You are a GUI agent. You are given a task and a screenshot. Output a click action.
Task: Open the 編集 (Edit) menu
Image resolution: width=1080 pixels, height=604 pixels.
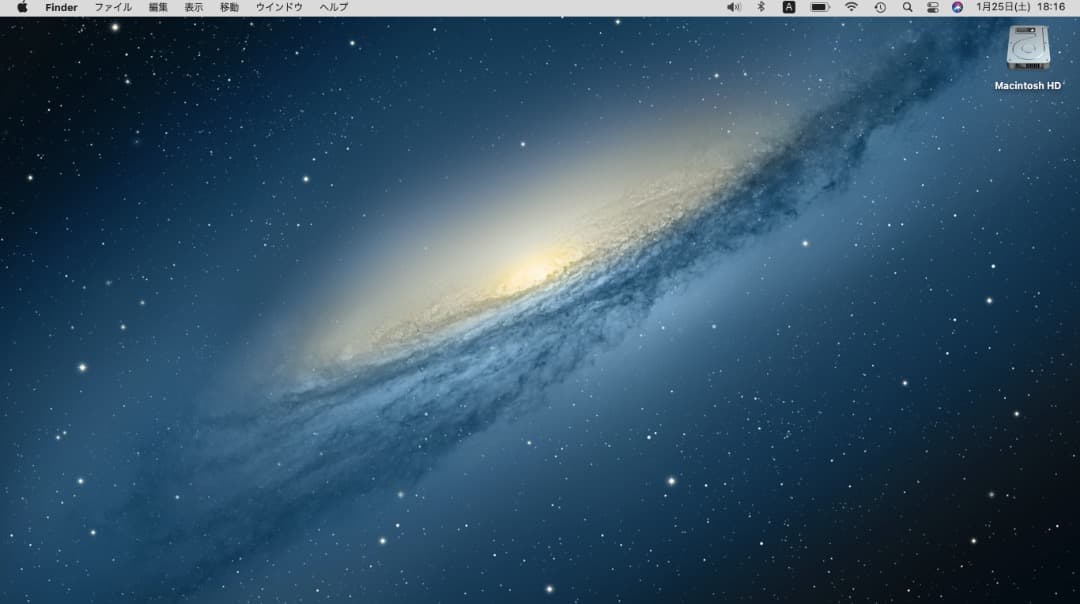pos(158,7)
